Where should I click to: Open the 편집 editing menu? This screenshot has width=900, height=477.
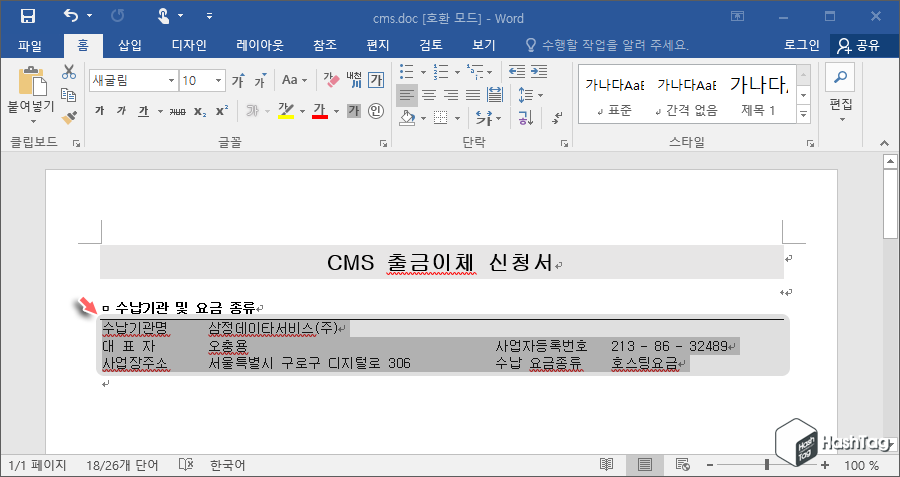tap(841, 94)
